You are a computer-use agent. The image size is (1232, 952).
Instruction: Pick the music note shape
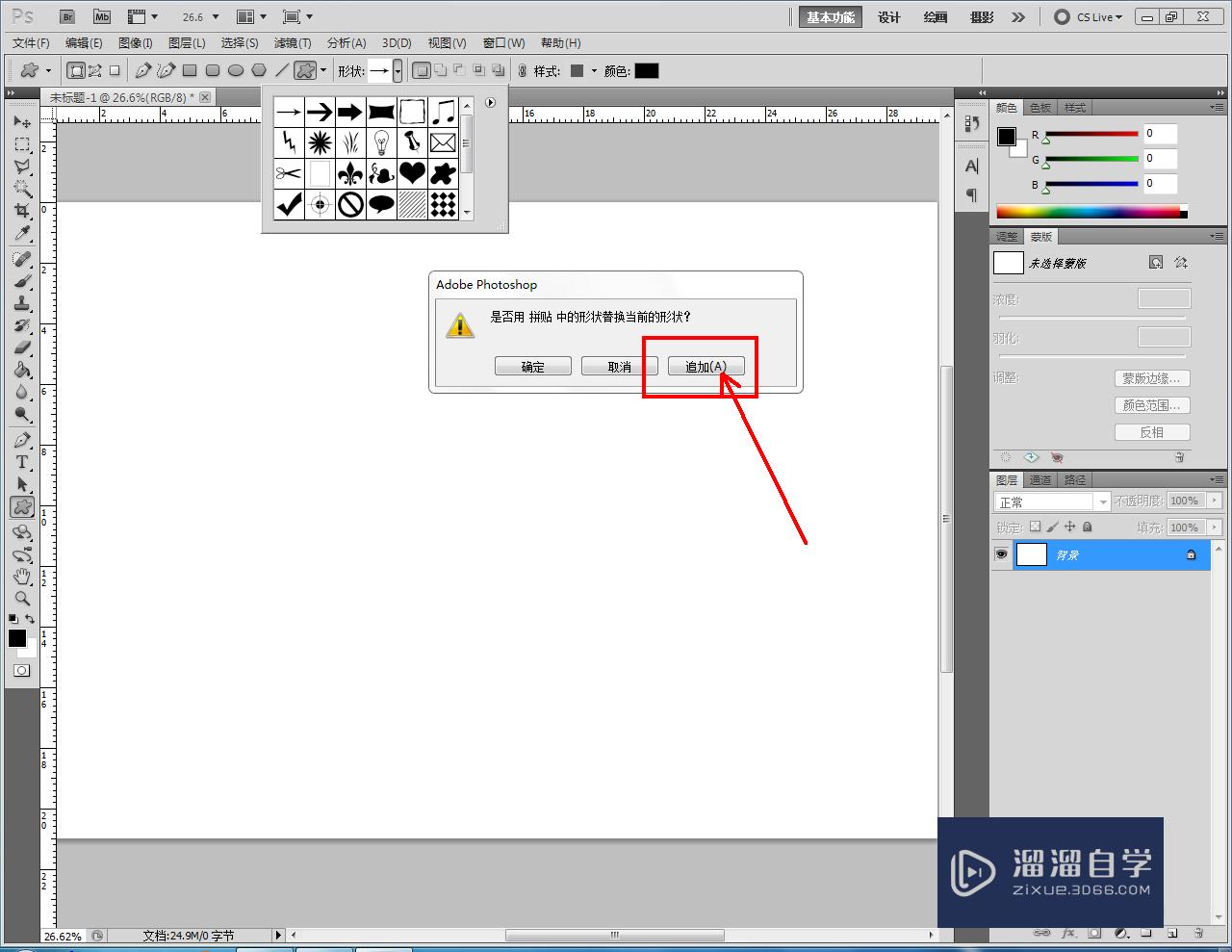(x=443, y=112)
